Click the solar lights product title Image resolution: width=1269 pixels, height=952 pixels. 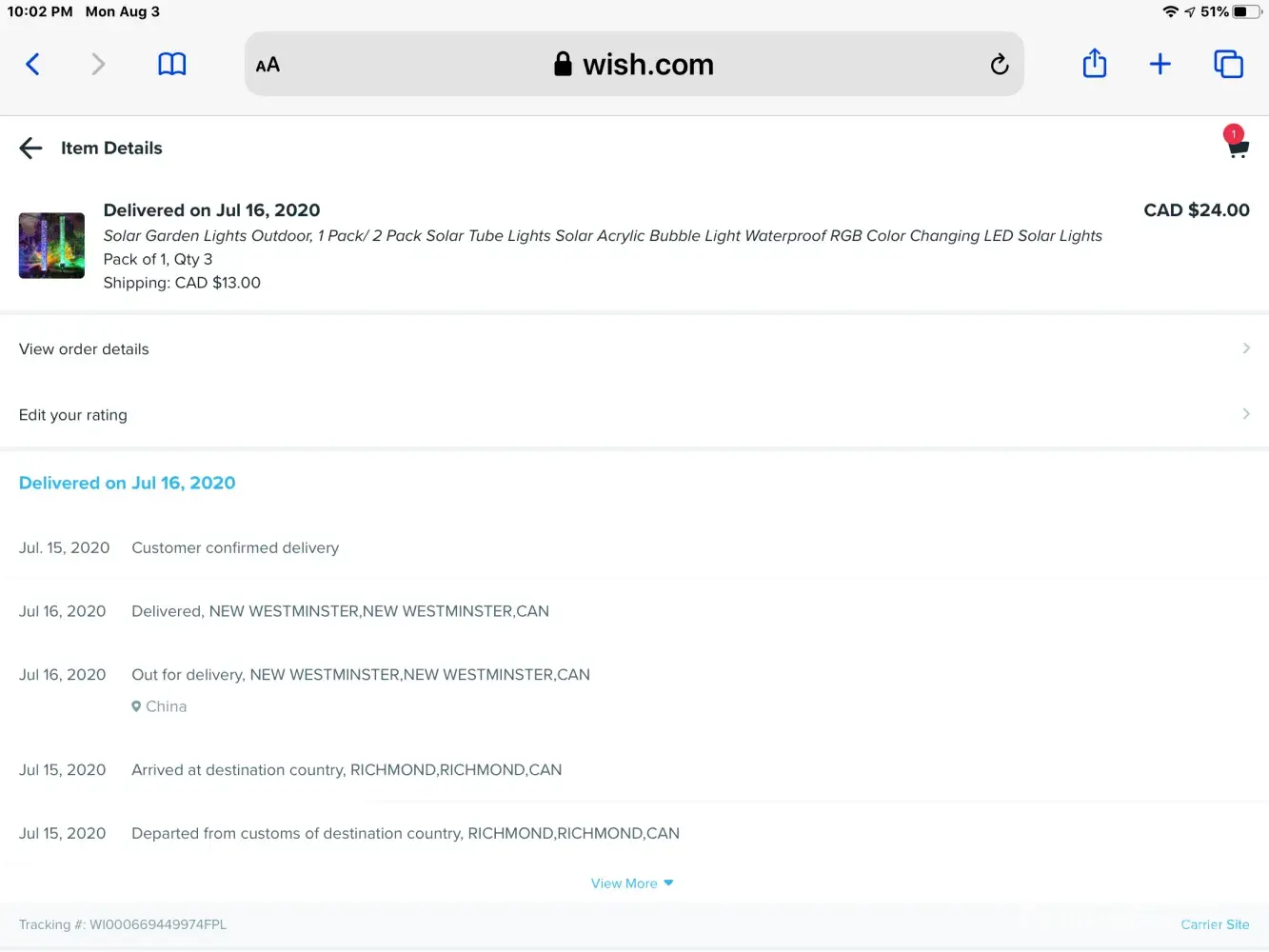(602, 236)
